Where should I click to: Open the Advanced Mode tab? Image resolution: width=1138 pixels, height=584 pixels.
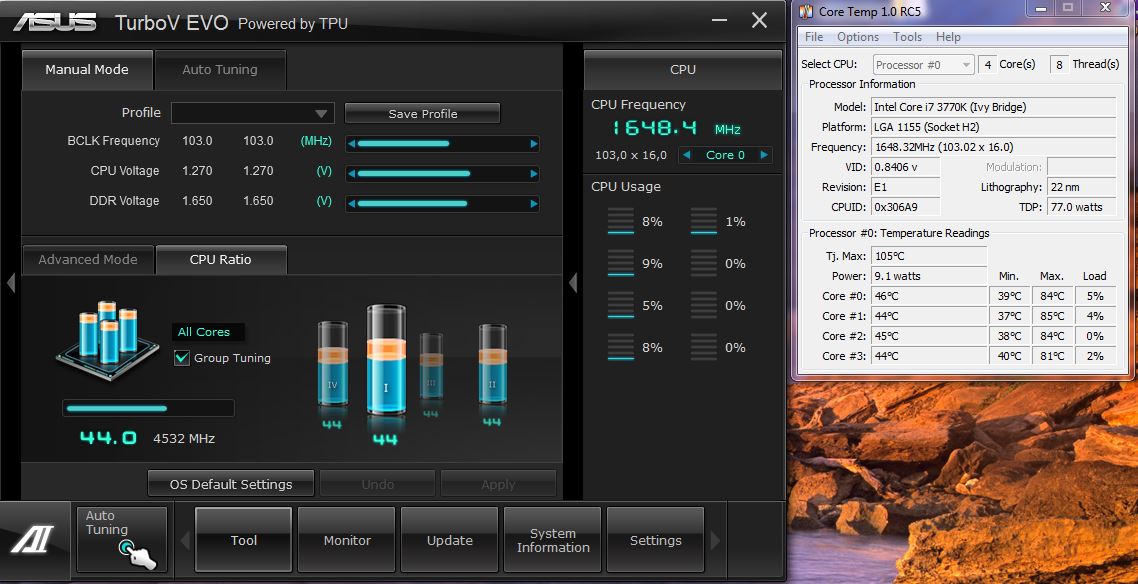(88, 260)
